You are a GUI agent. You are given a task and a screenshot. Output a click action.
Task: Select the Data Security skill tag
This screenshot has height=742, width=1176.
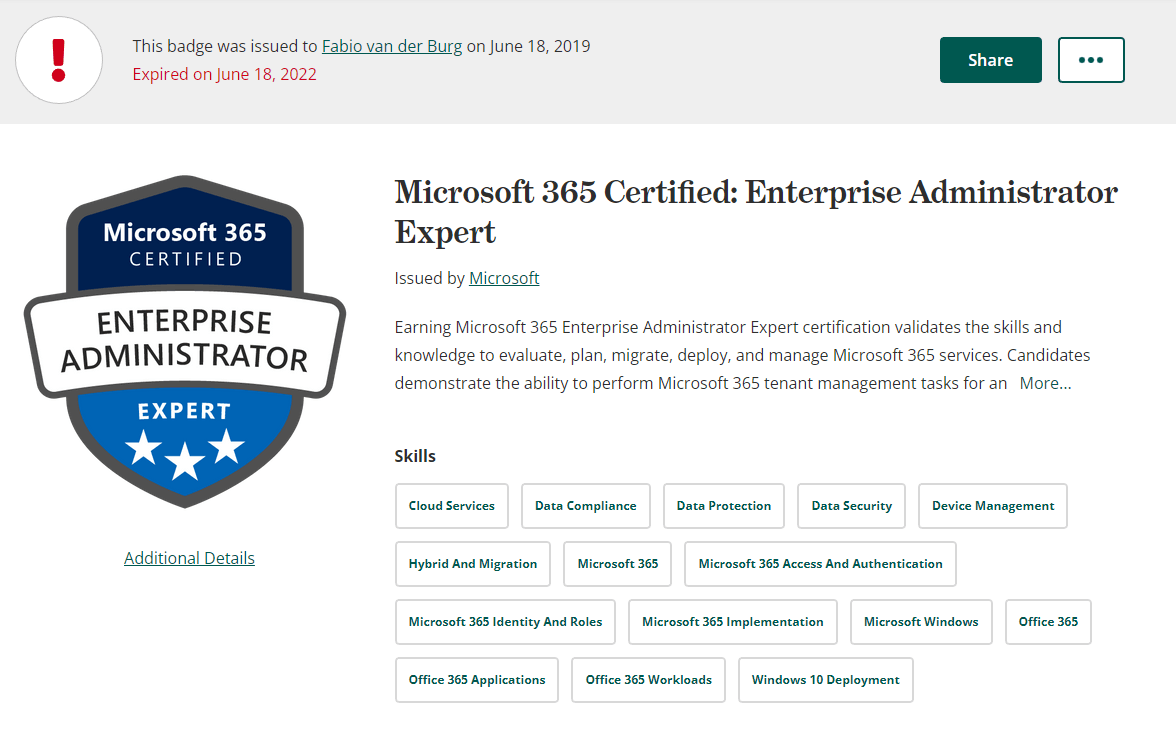pyautogui.click(x=851, y=506)
